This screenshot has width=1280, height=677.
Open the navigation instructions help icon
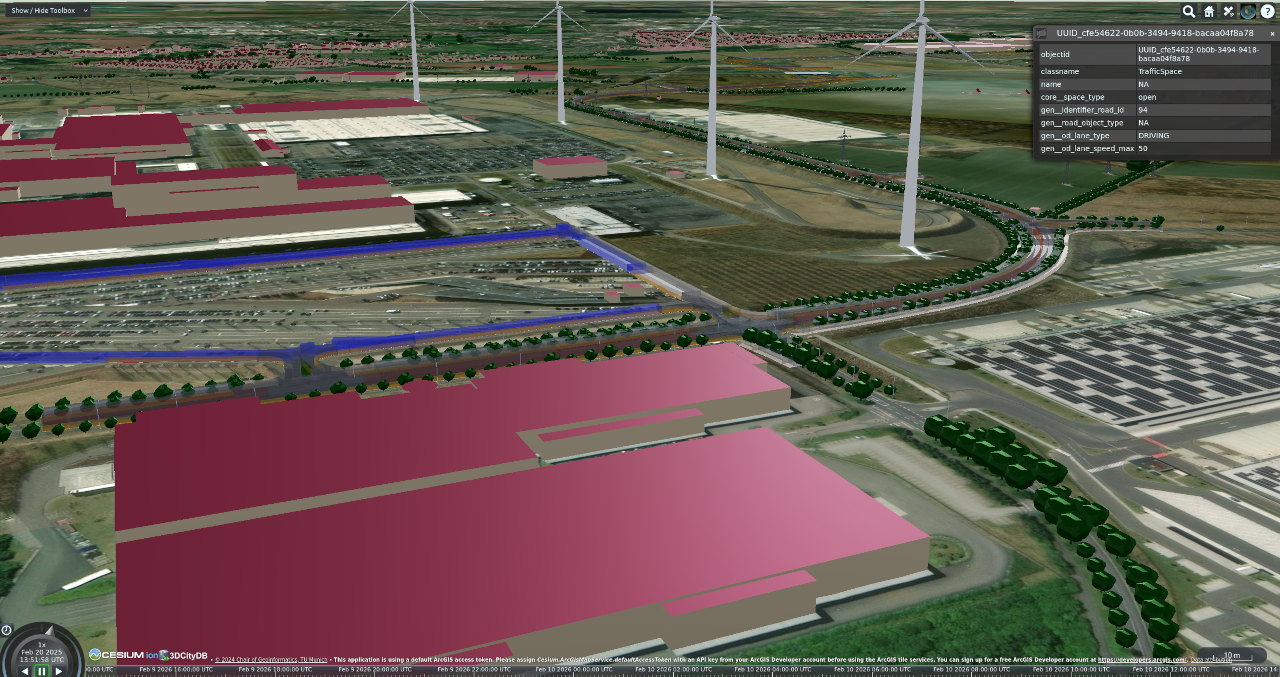point(1268,11)
